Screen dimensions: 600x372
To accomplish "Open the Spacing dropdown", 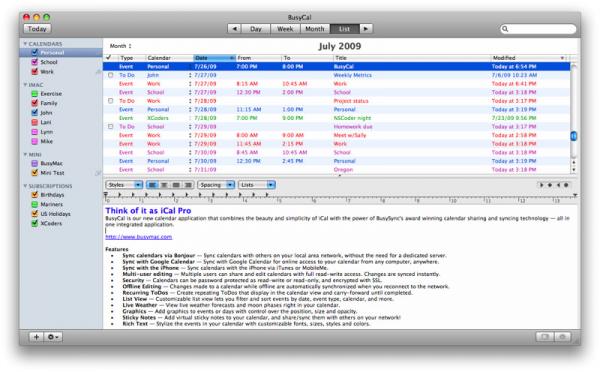I will [x=216, y=185].
